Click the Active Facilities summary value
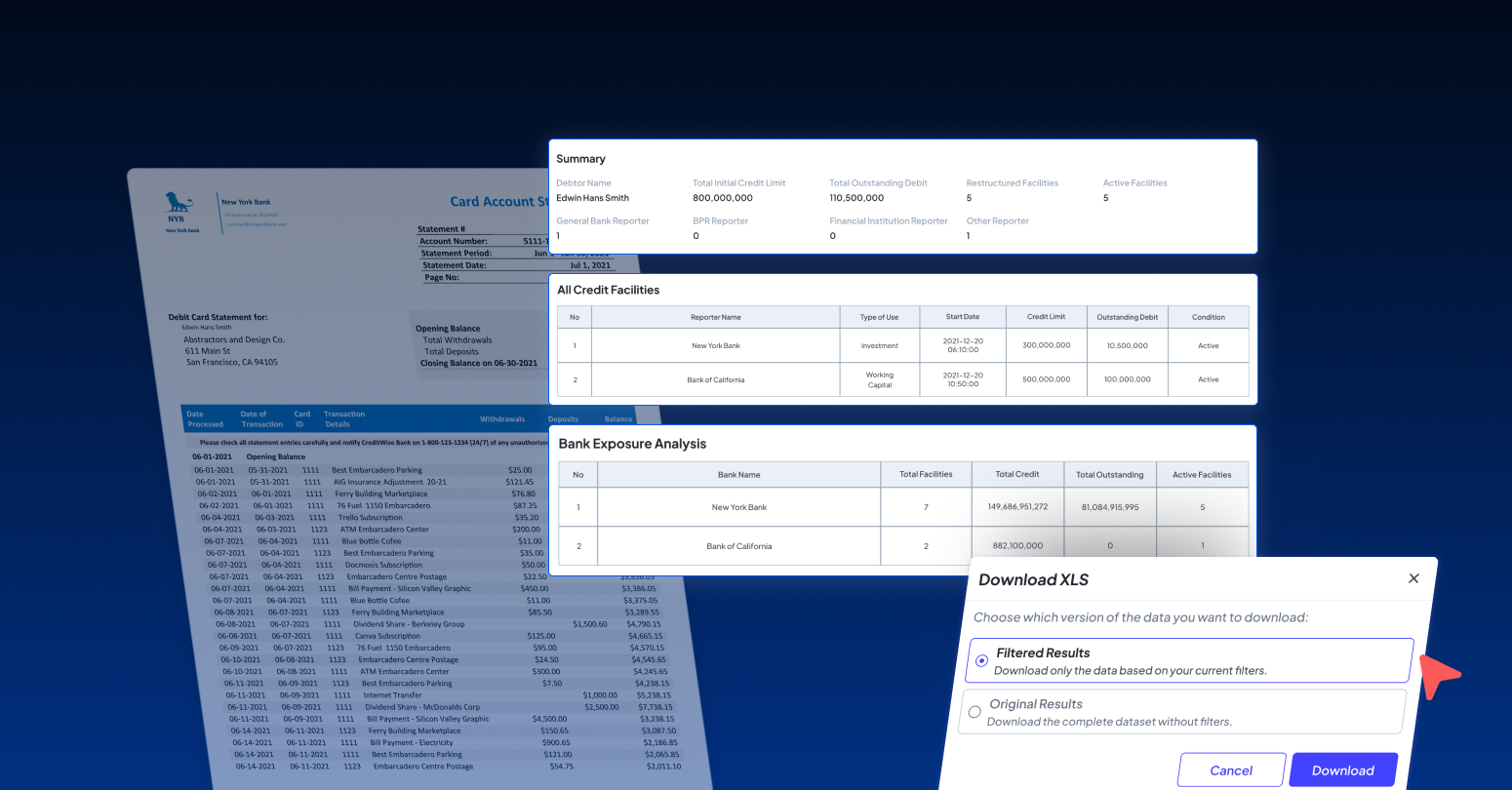 pyautogui.click(x=1104, y=197)
